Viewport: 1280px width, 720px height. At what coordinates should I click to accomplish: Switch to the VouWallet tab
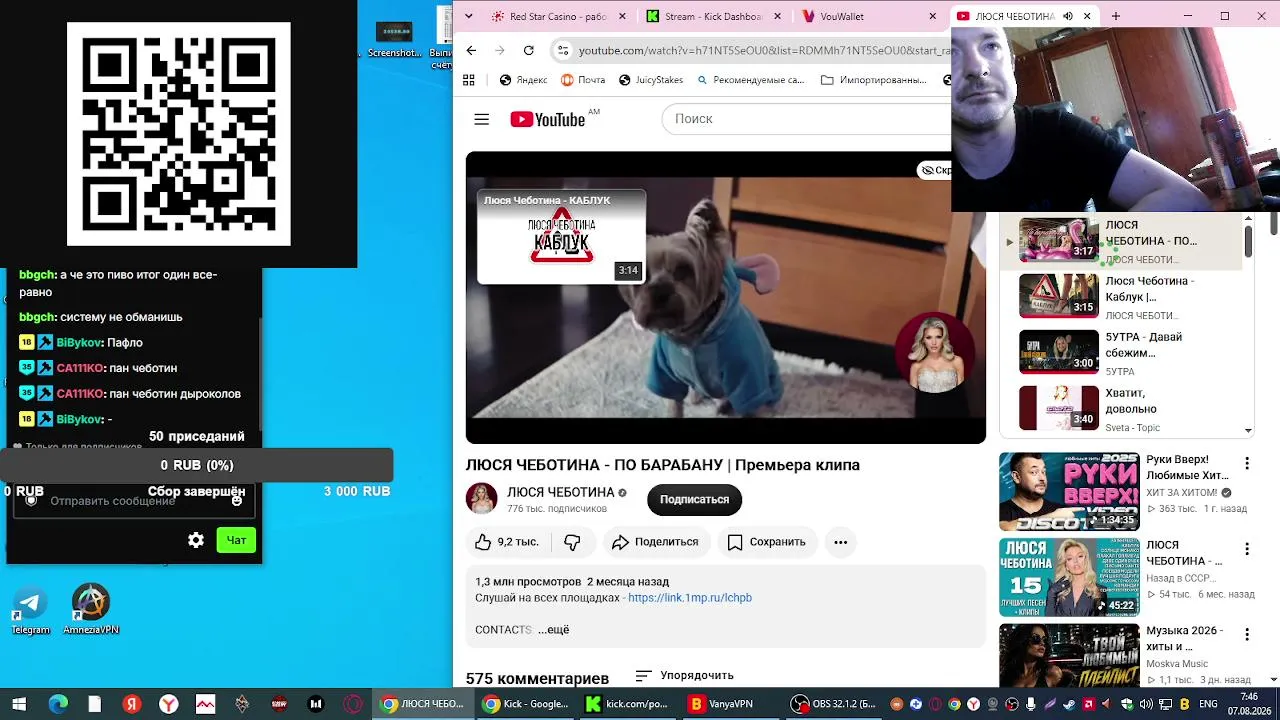tap(861, 16)
